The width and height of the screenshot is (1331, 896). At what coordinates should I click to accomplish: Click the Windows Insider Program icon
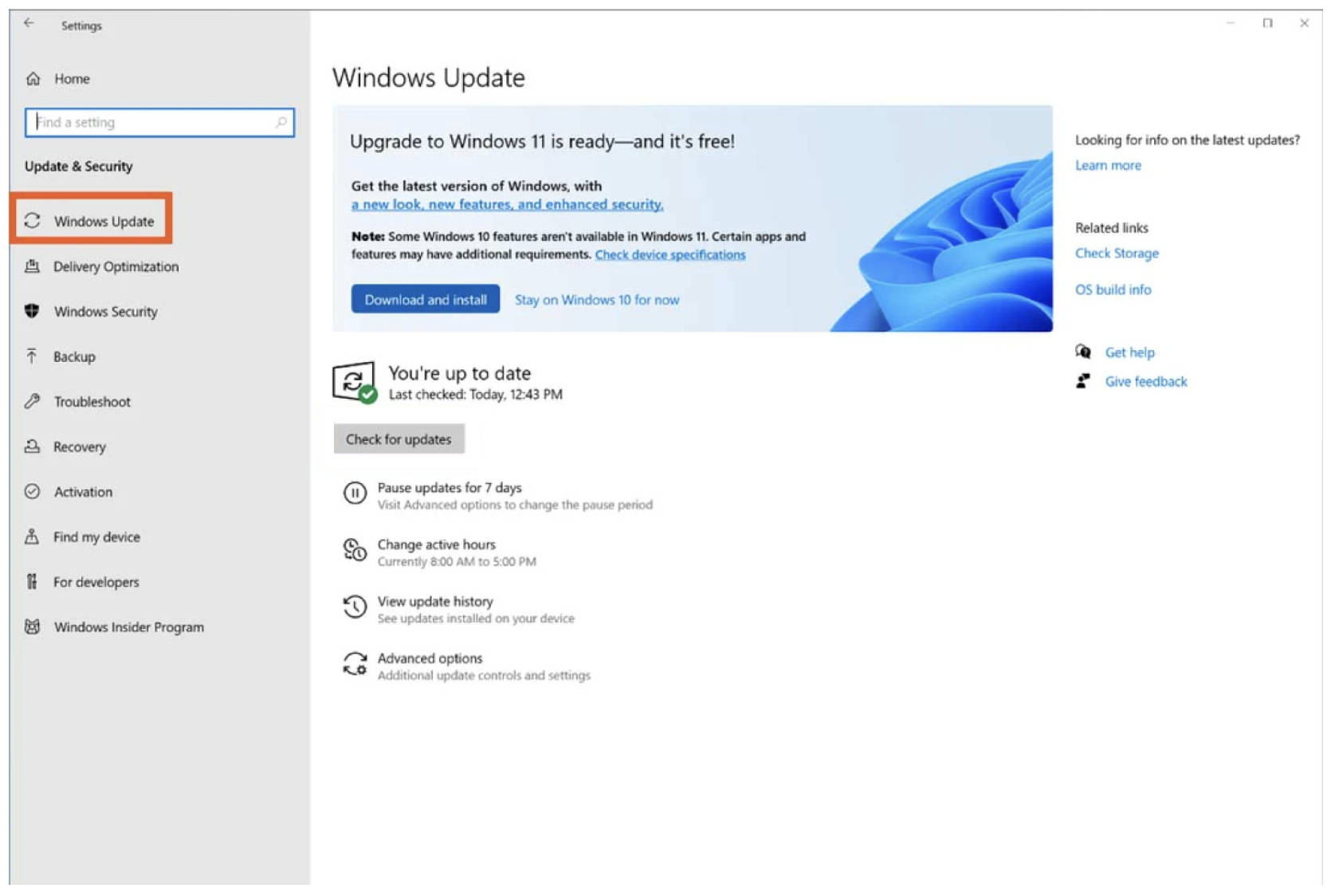(x=32, y=627)
